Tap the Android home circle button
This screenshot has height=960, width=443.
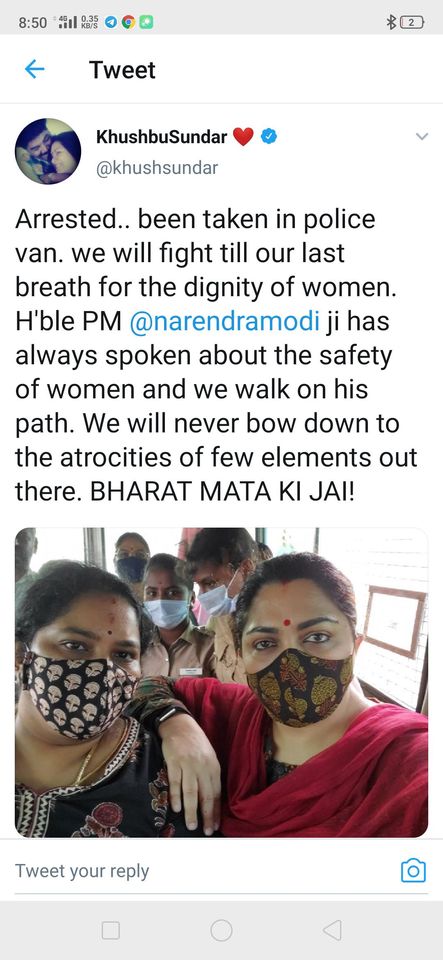click(x=222, y=931)
